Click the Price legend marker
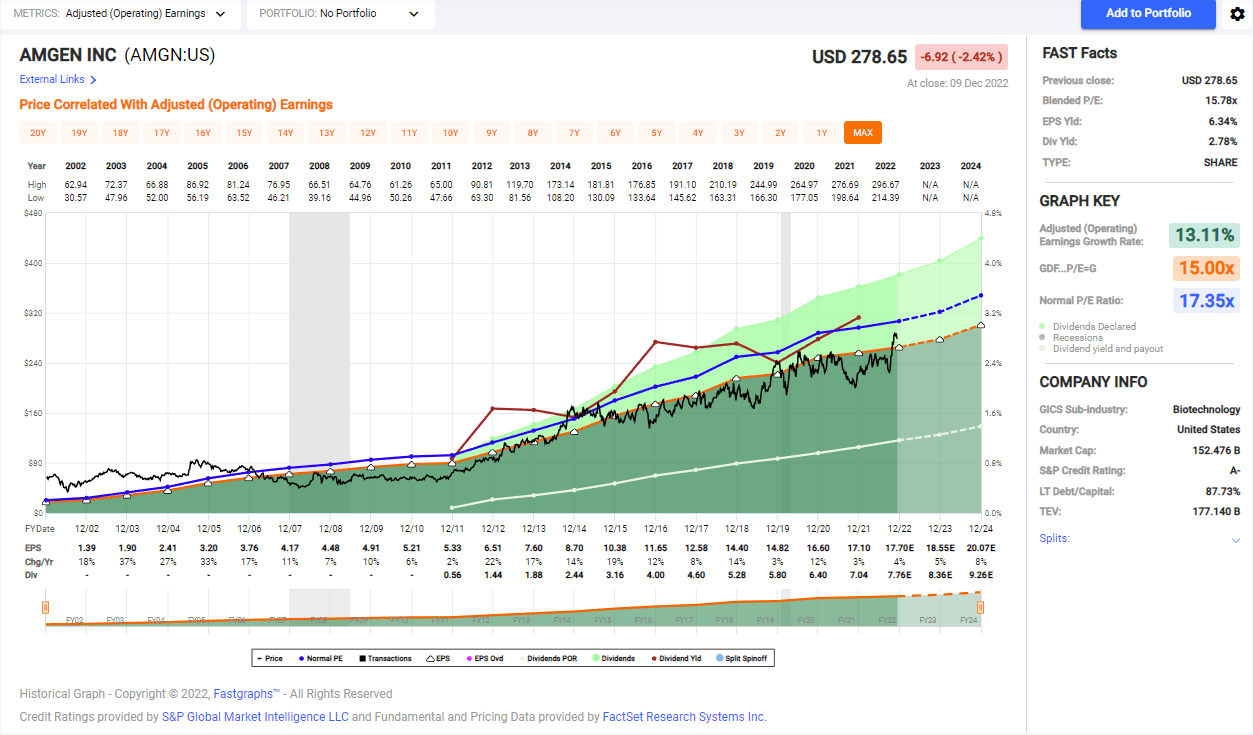 [x=261, y=658]
